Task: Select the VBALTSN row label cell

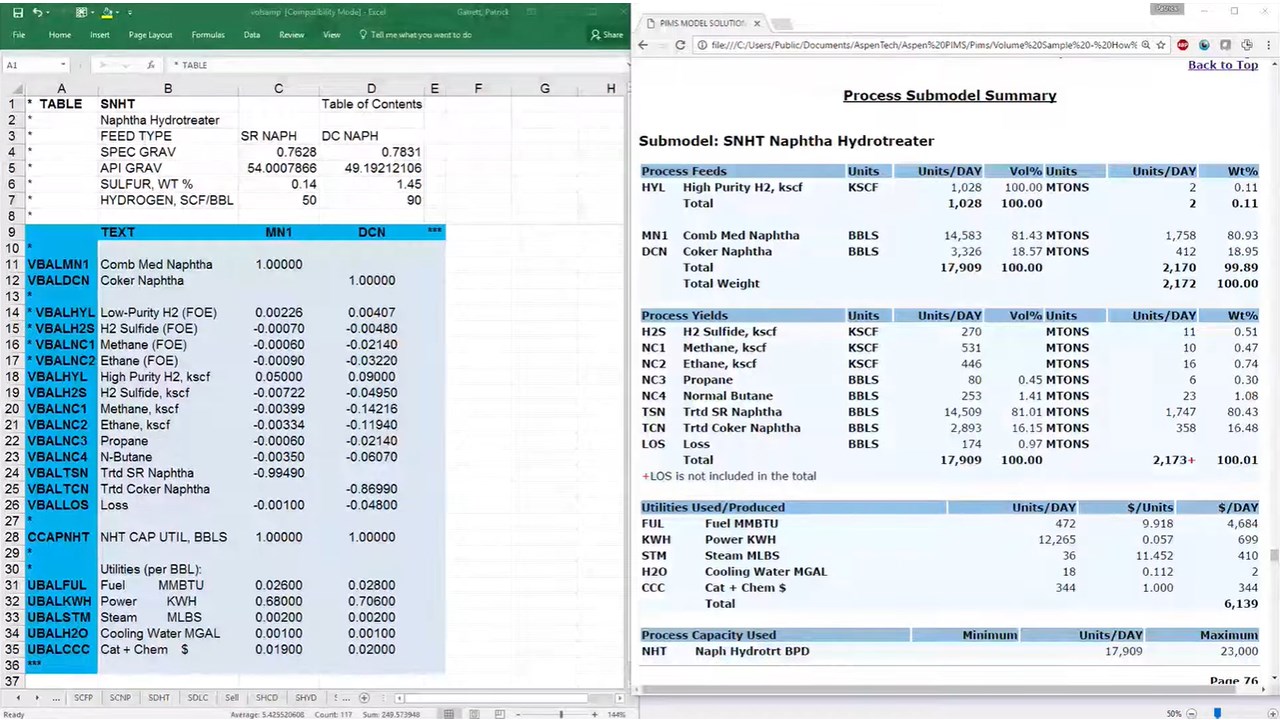Action: pos(61,473)
